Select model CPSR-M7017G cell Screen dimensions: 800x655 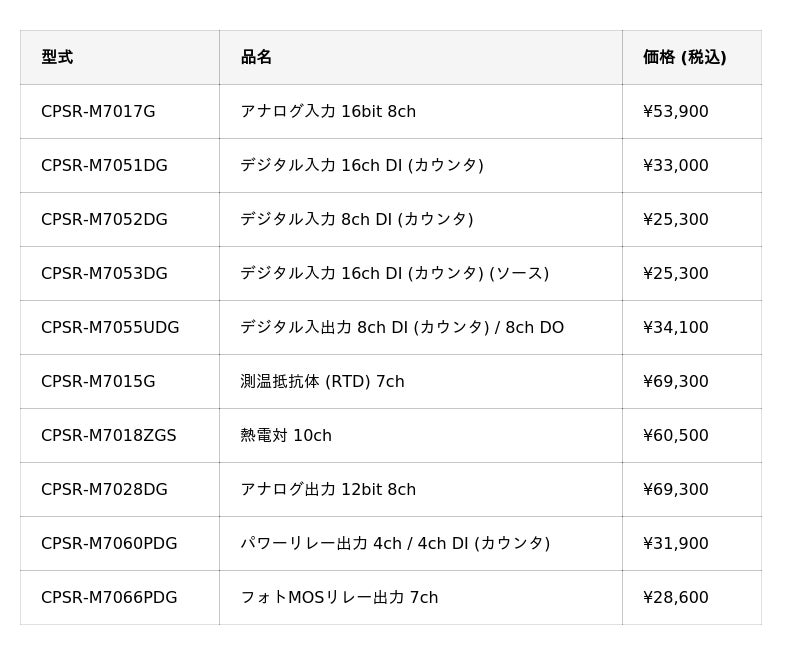pos(98,111)
